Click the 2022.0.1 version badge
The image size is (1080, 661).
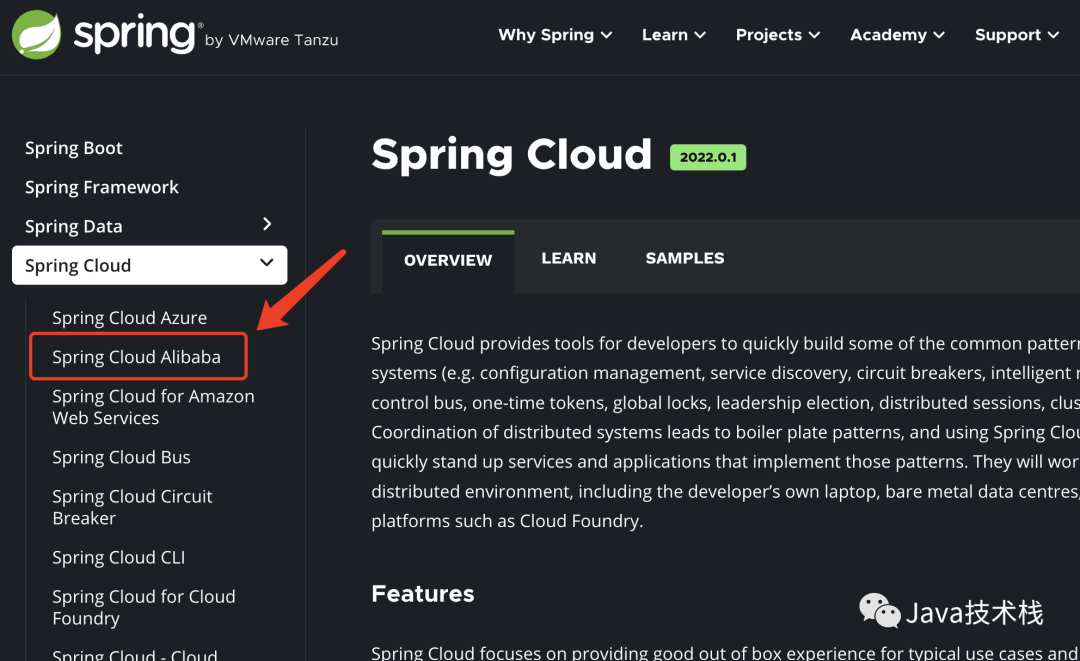[x=708, y=157]
